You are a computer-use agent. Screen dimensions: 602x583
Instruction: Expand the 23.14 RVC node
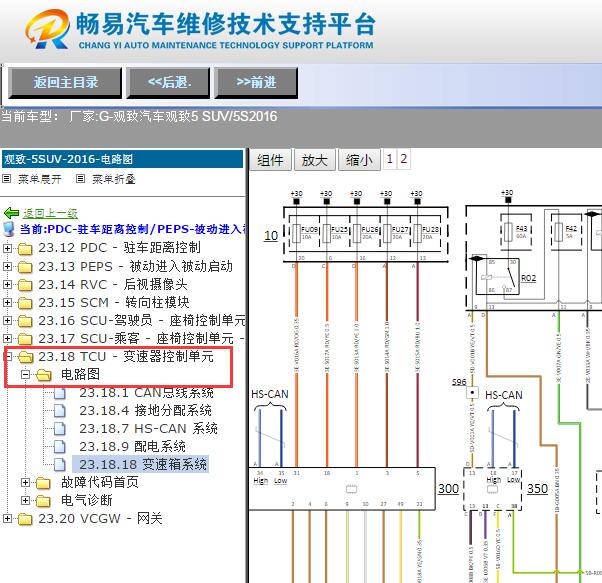pos(7,284)
